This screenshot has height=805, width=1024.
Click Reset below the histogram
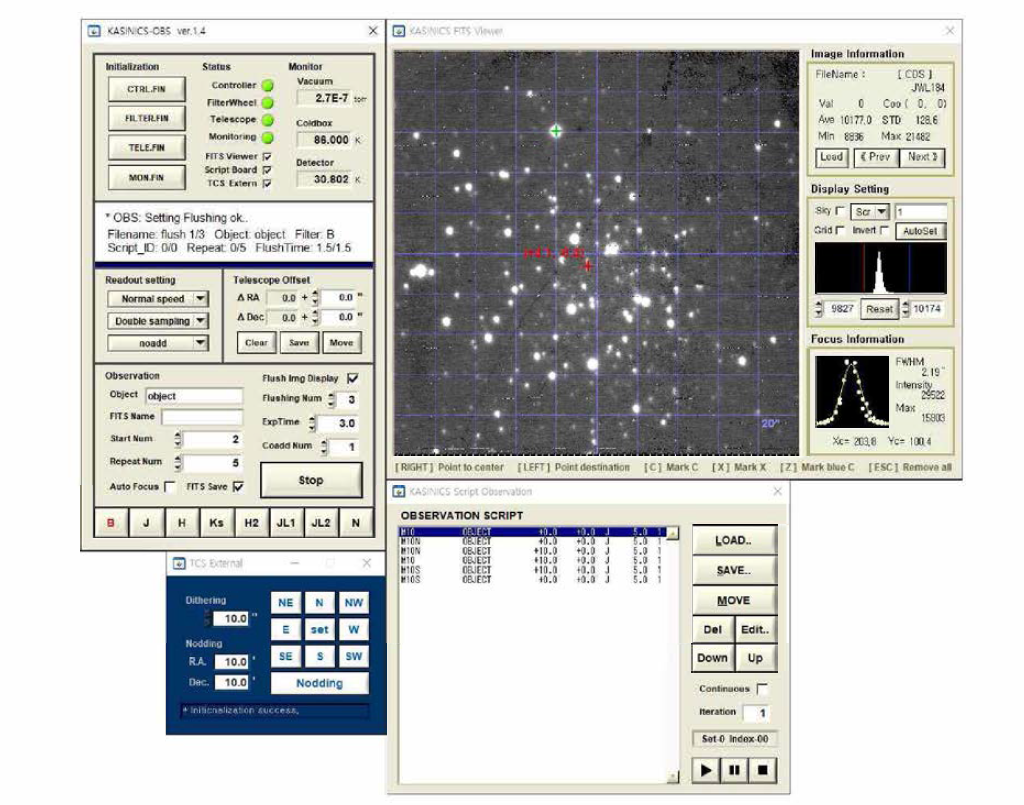(x=879, y=309)
